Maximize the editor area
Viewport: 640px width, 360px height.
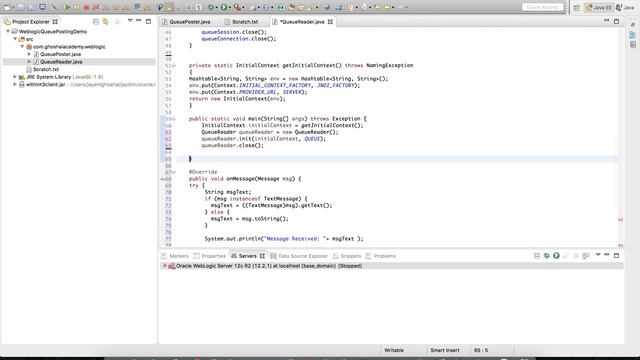point(616,21)
